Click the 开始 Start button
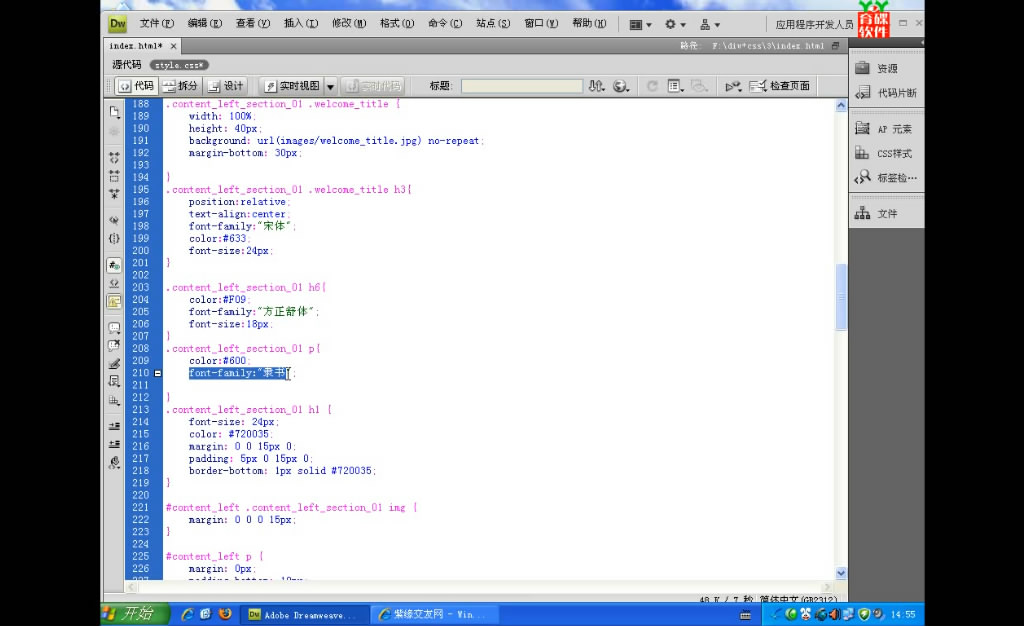 click(x=135, y=614)
